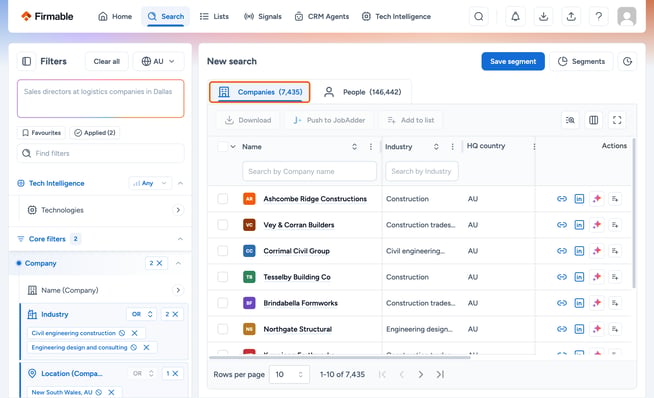Open the help question mark icon

point(599,17)
